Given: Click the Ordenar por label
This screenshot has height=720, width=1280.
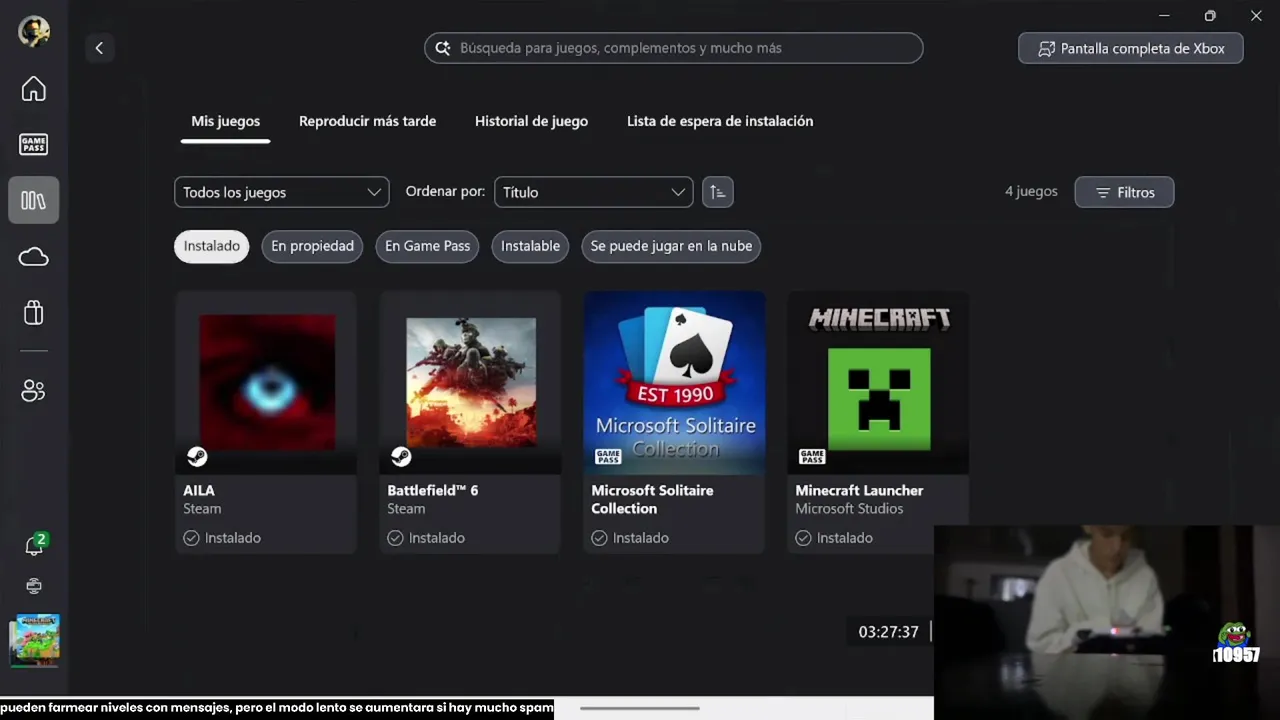Looking at the screenshot, I should pos(445,191).
